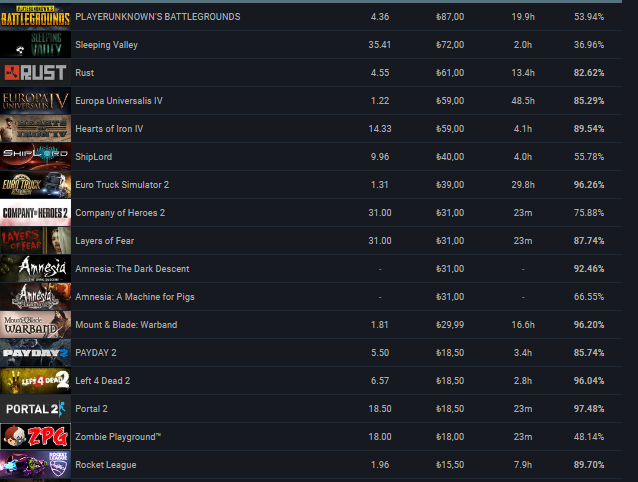Open the Layers of Fear thumbnail
Image resolution: width=638 pixels, height=482 pixels.
pos(35,241)
